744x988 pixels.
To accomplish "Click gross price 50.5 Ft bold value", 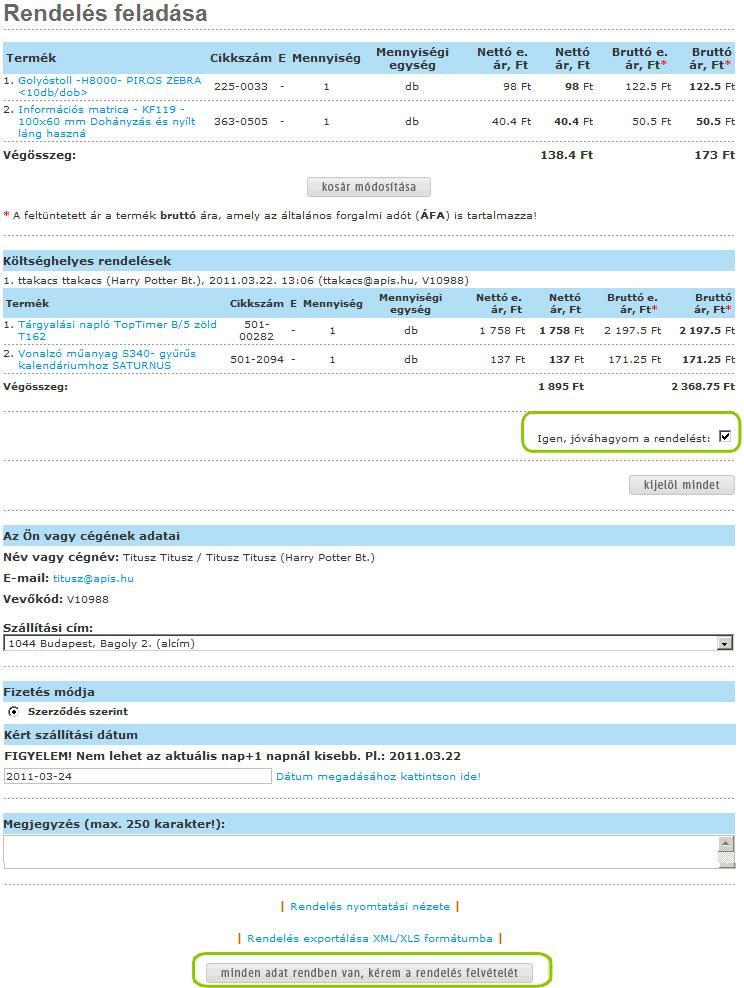I will 715,122.
